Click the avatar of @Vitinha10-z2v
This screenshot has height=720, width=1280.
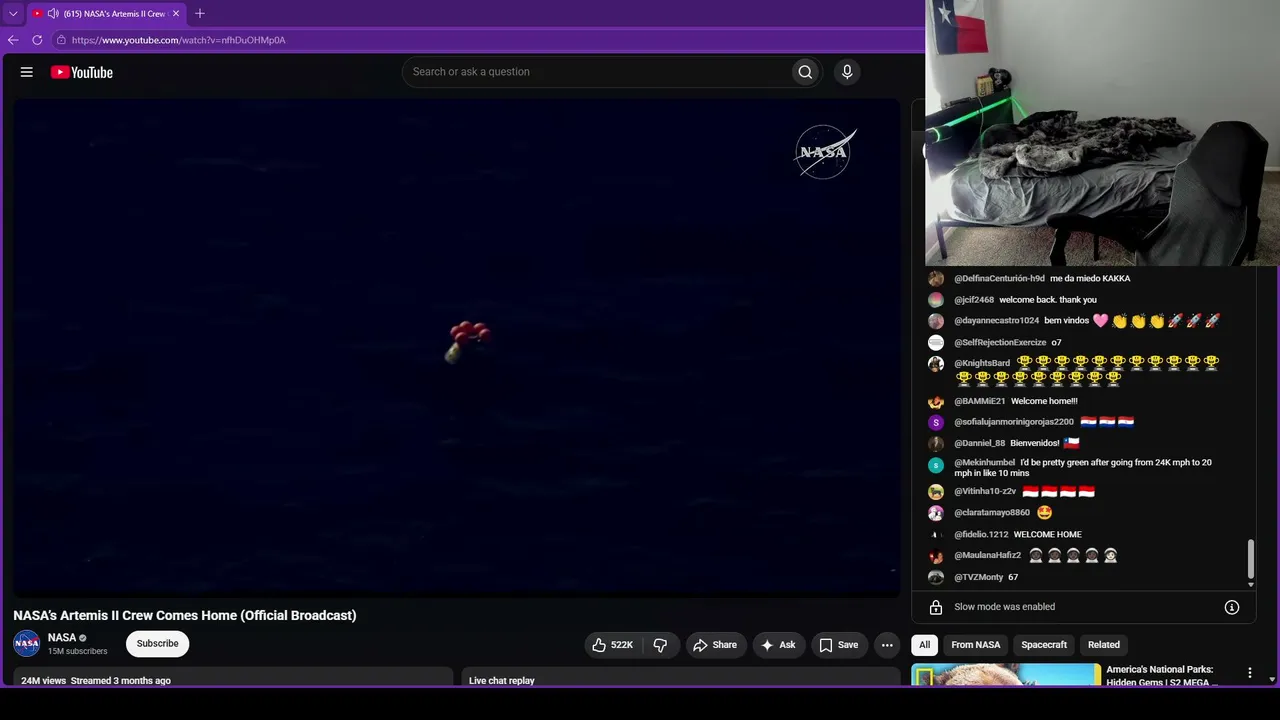[936, 492]
